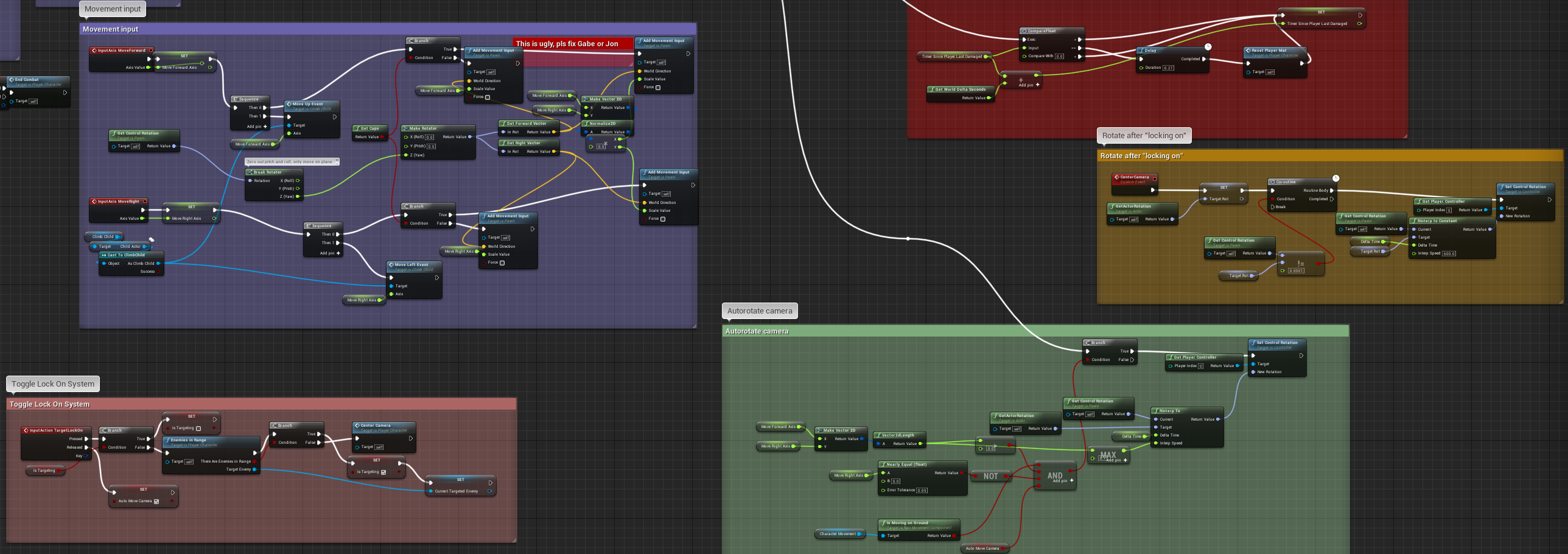The height and width of the screenshot is (554, 1568).
Task: Click the Nearly Equal (float) function icon
Action: pyautogui.click(x=883, y=465)
